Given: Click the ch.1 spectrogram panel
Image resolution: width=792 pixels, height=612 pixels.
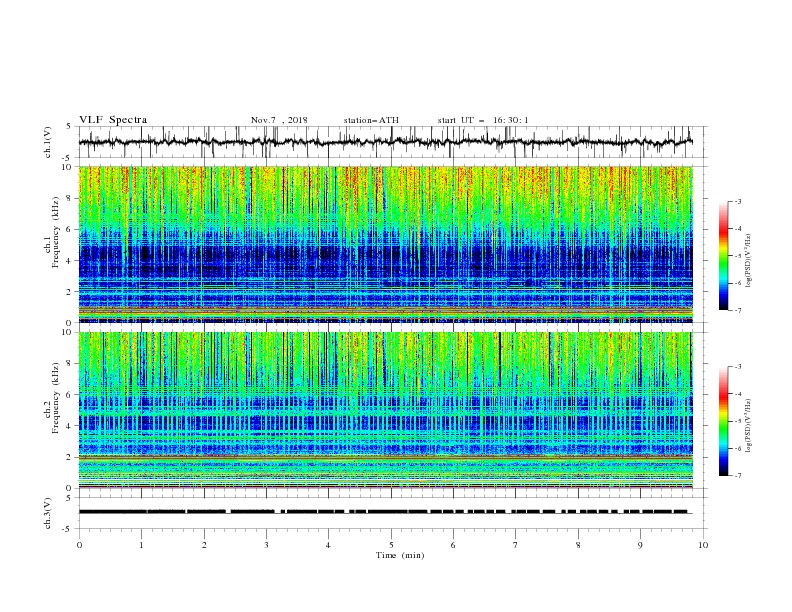Looking at the screenshot, I should coord(386,244).
